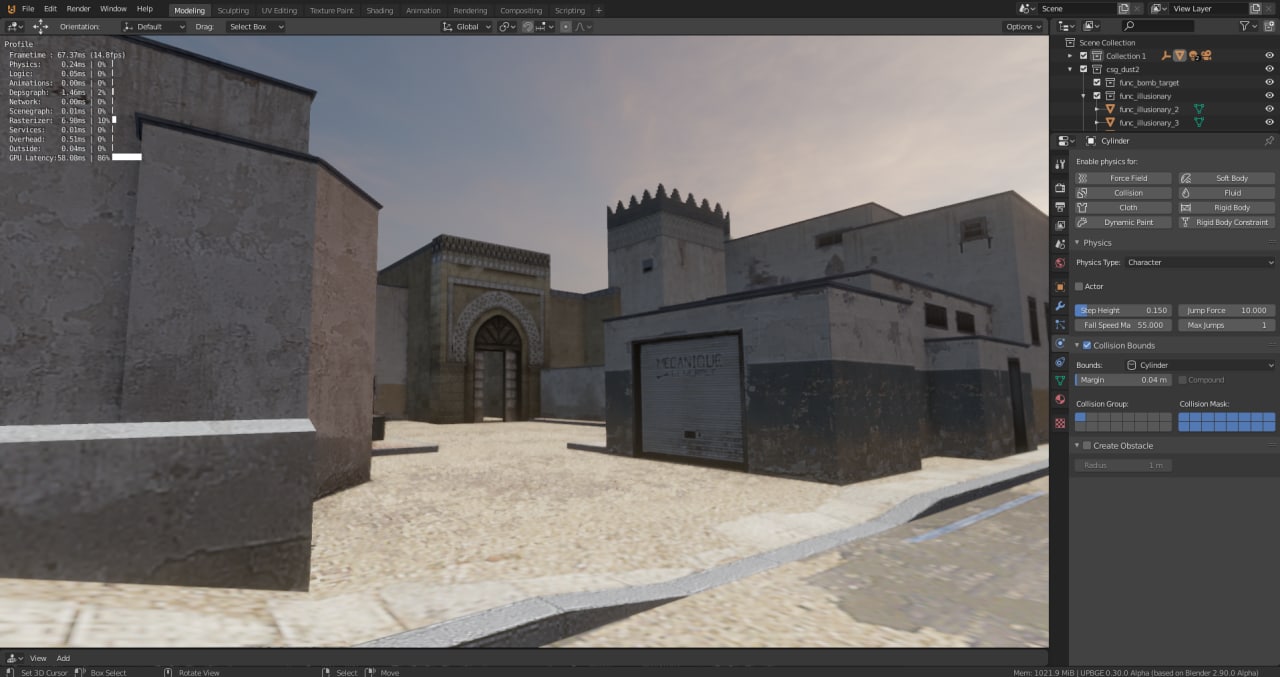
Task: Click the new scene icon
Action: point(1122,8)
